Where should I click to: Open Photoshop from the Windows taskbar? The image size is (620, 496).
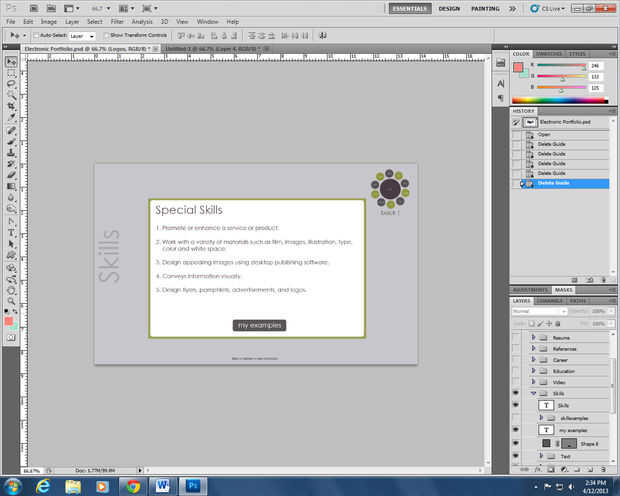point(194,485)
